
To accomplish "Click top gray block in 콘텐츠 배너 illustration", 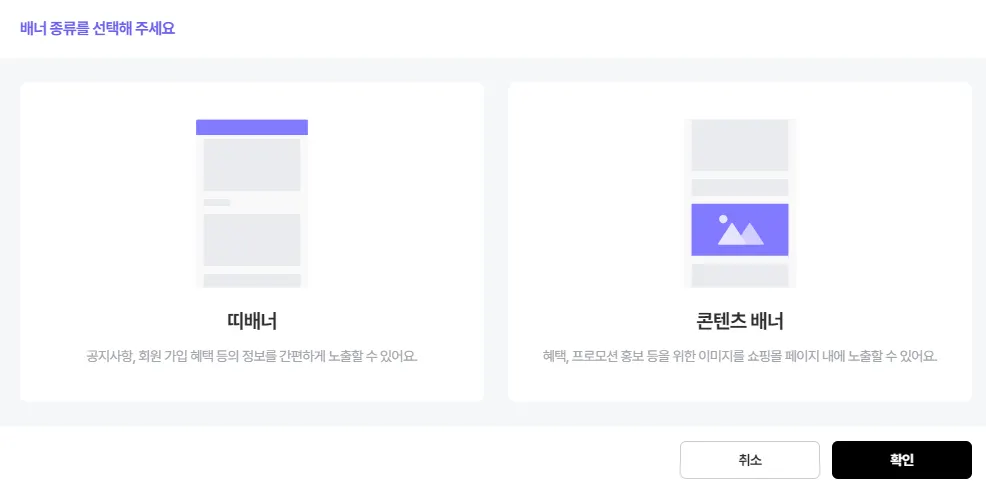I will [x=740, y=145].
